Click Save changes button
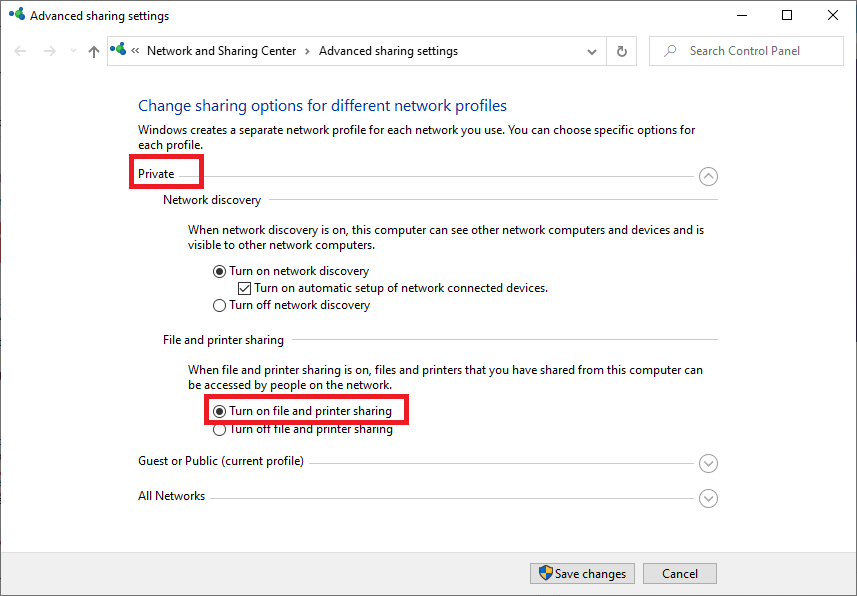The width and height of the screenshot is (857, 596). 582,574
